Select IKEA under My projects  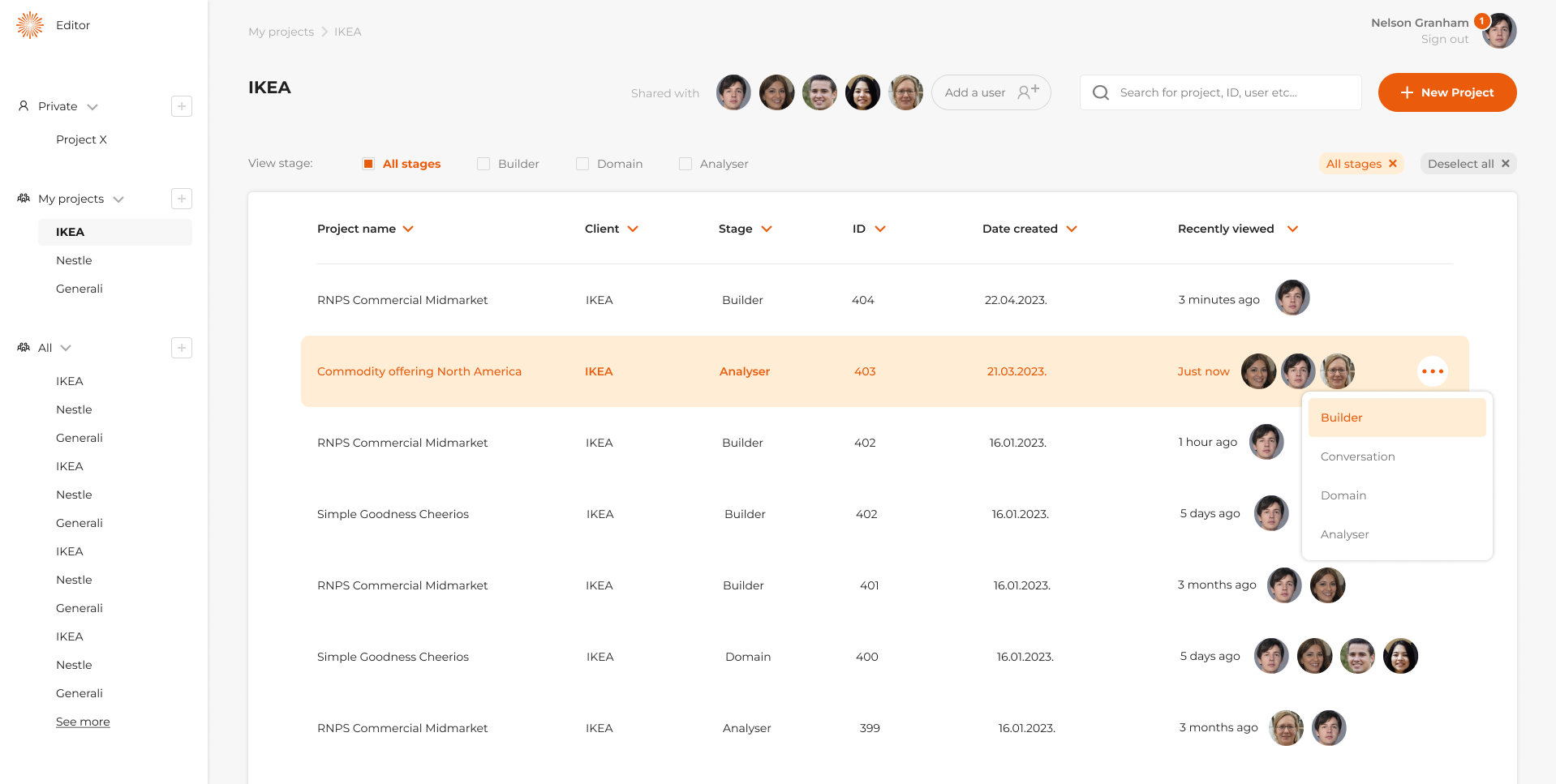115,232
